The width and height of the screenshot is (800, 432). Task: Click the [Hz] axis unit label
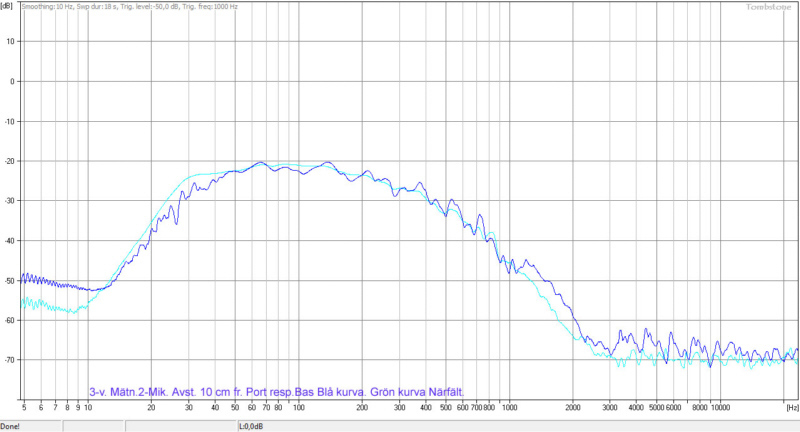(791, 408)
